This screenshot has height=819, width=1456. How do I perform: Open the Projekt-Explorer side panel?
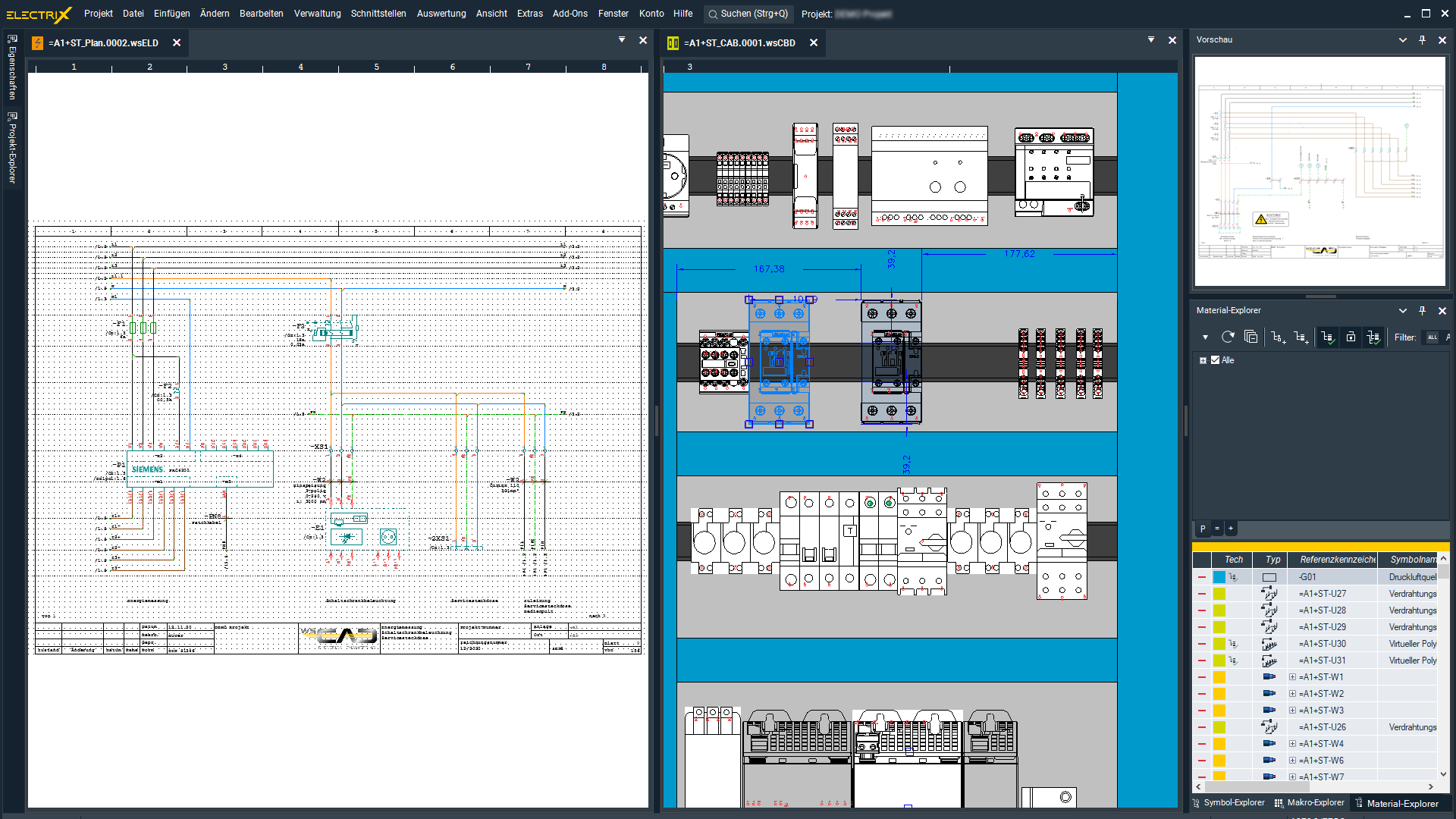[12, 149]
